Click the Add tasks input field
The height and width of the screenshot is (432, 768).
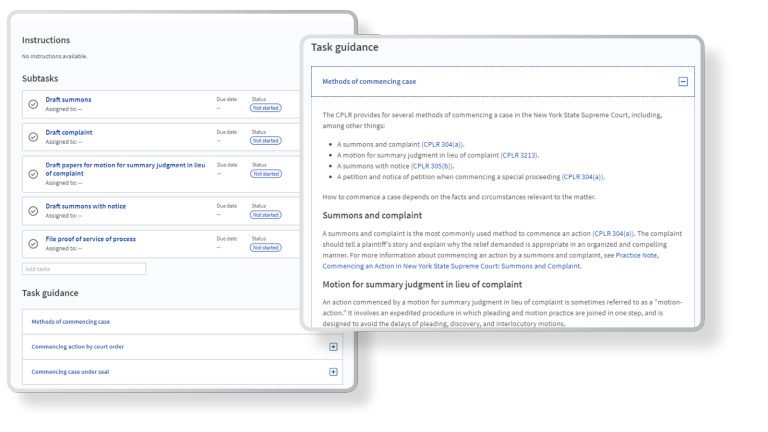coord(84,269)
